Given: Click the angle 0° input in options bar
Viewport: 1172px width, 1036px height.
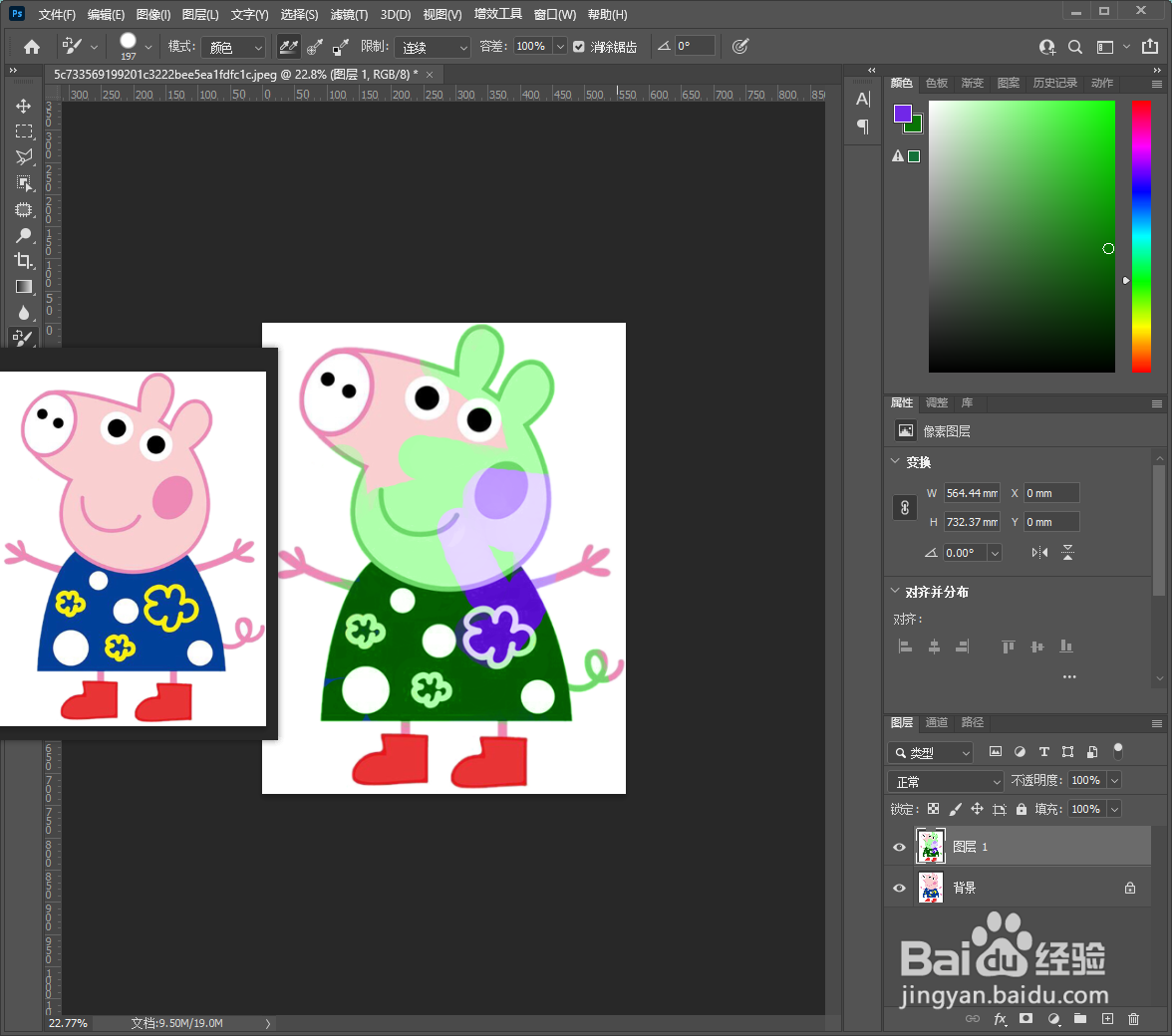Looking at the screenshot, I should click(695, 46).
